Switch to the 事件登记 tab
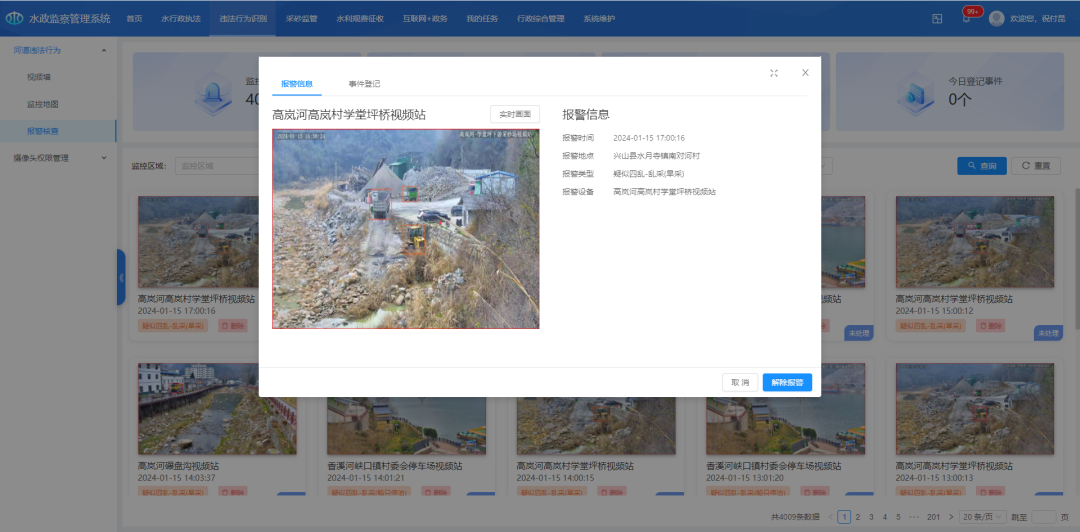The image size is (1080, 532). [364, 84]
